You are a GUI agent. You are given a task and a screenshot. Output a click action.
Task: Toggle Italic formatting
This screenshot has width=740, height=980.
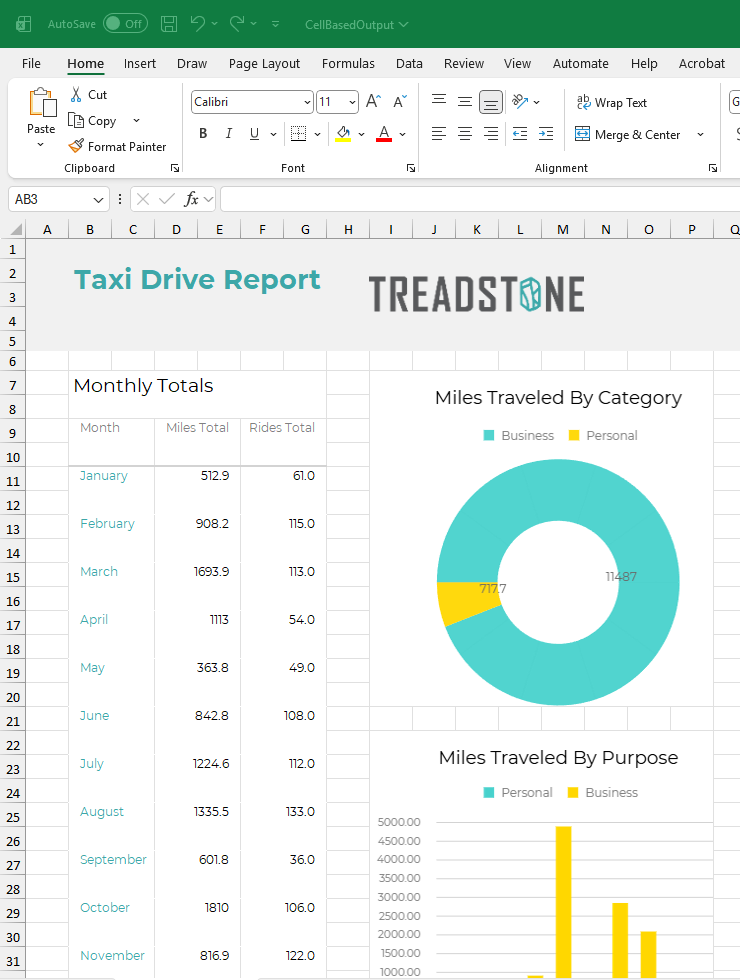click(229, 134)
